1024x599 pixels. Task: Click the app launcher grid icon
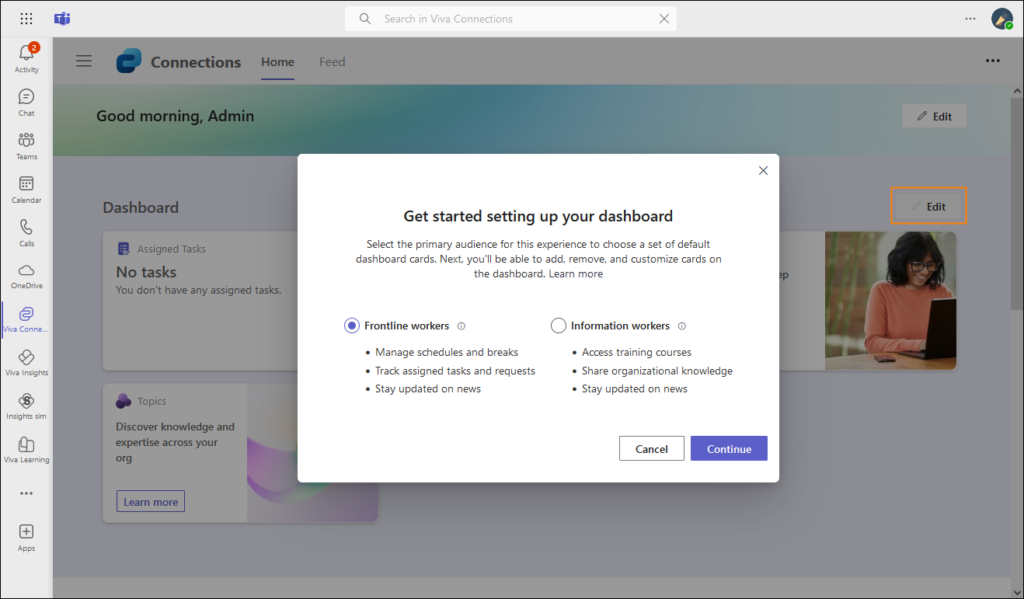(x=24, y=17)
